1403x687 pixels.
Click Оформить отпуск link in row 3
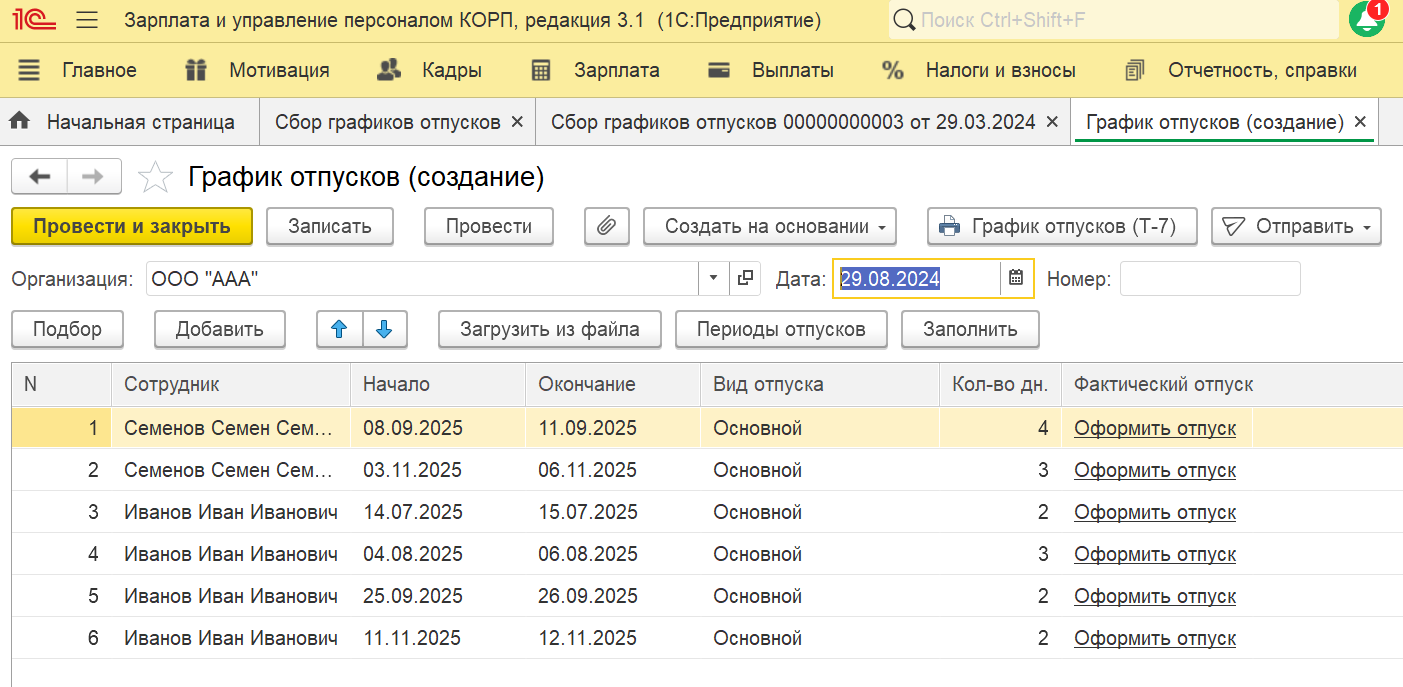[1155, 513]
